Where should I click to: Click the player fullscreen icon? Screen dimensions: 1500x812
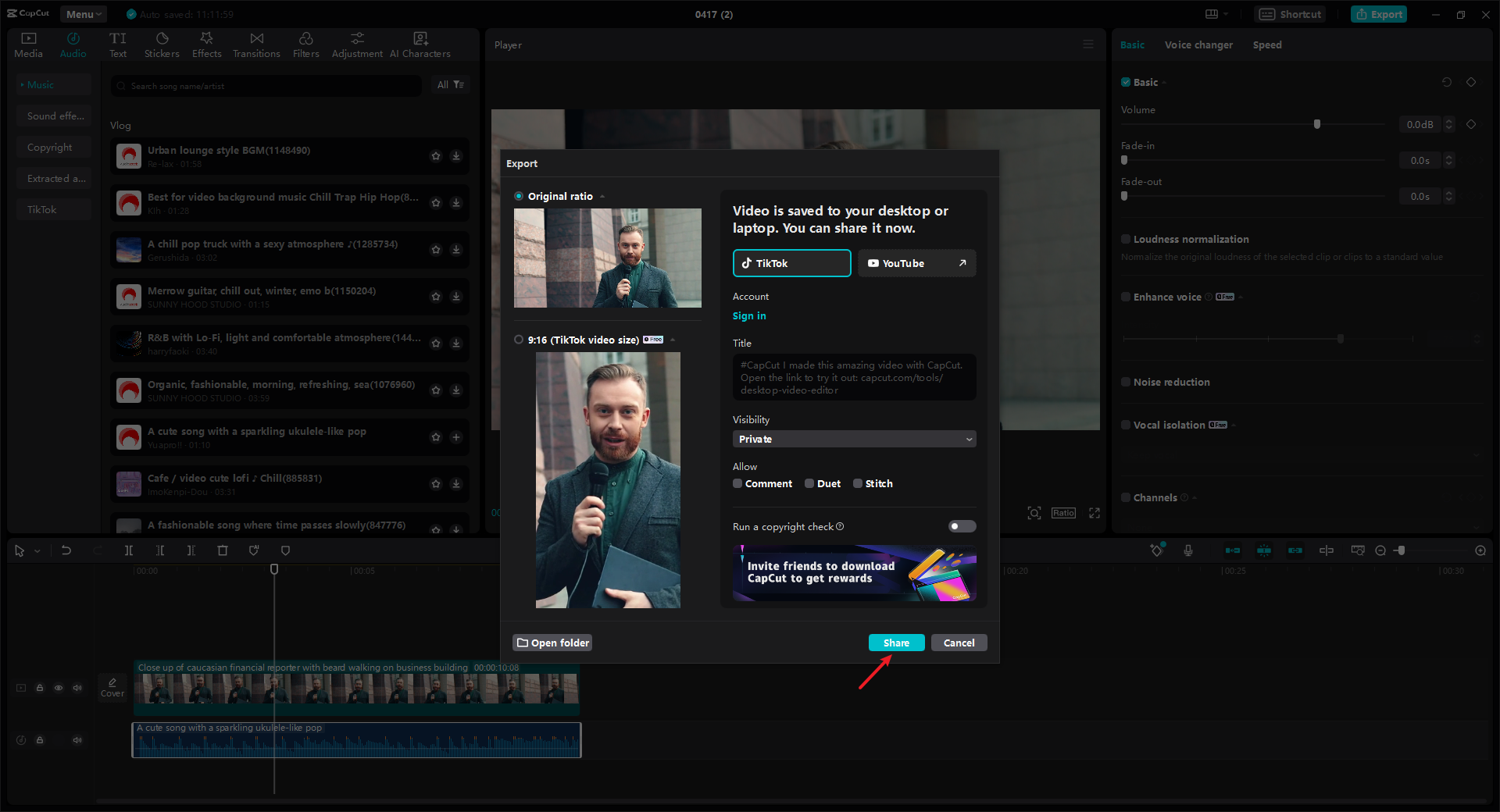pos(1095,513)
